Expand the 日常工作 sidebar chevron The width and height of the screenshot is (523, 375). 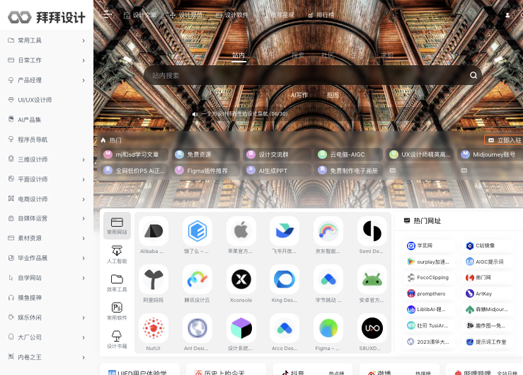pos(83,60)
